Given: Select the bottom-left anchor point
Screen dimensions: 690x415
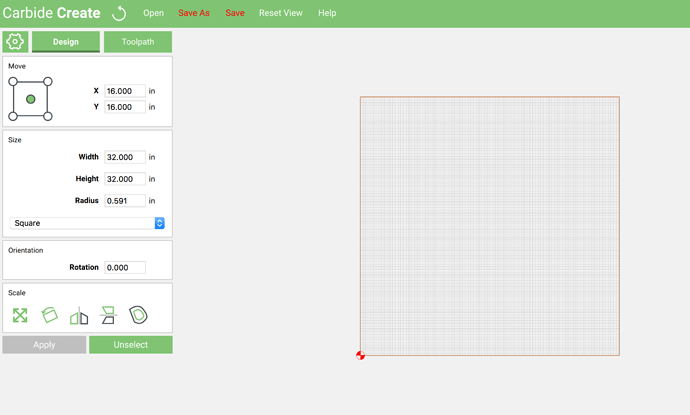Looking at the screenshot, I should [x=13, y=116].
